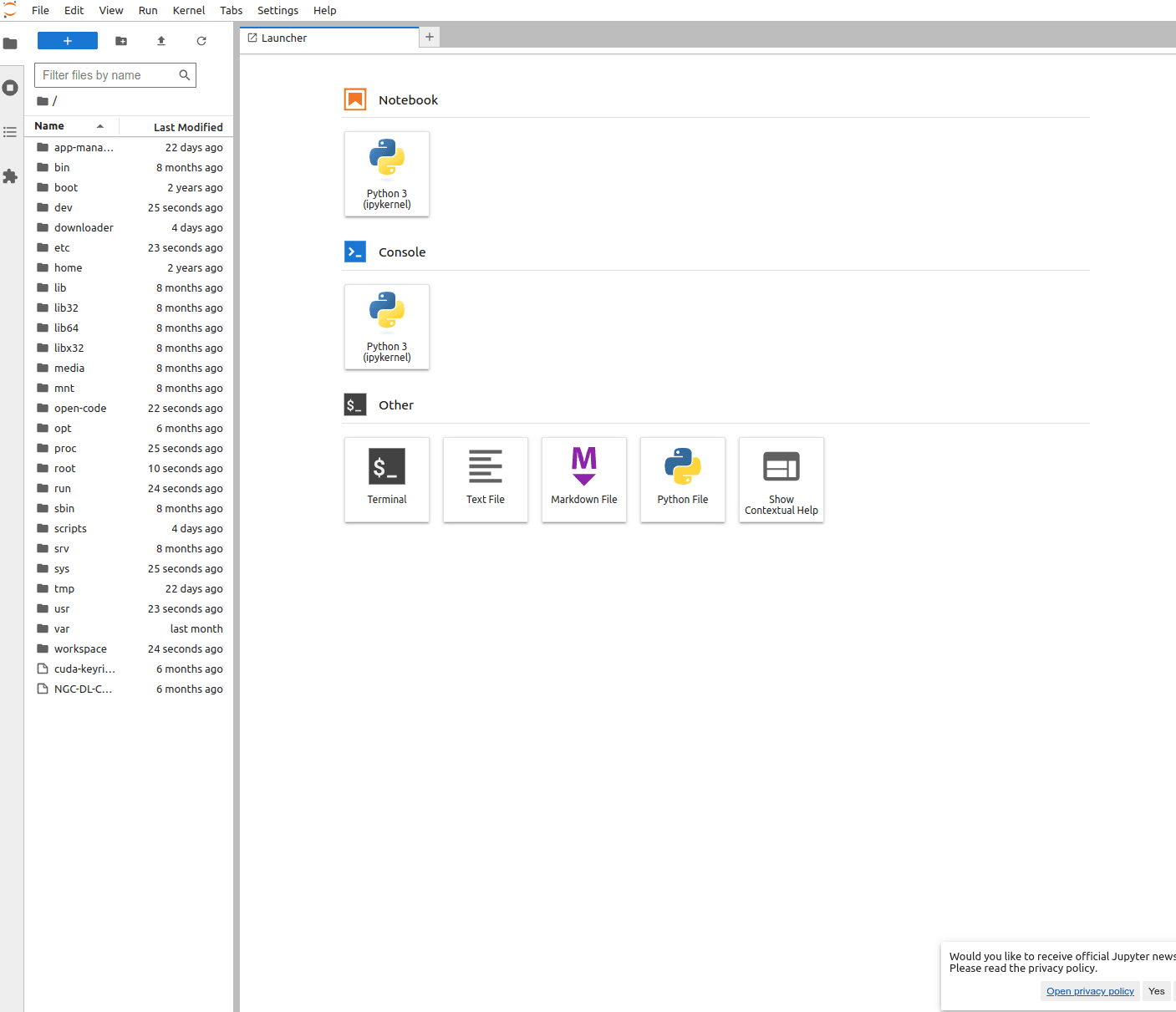Open the Settings menu

[x=277, y=10]
